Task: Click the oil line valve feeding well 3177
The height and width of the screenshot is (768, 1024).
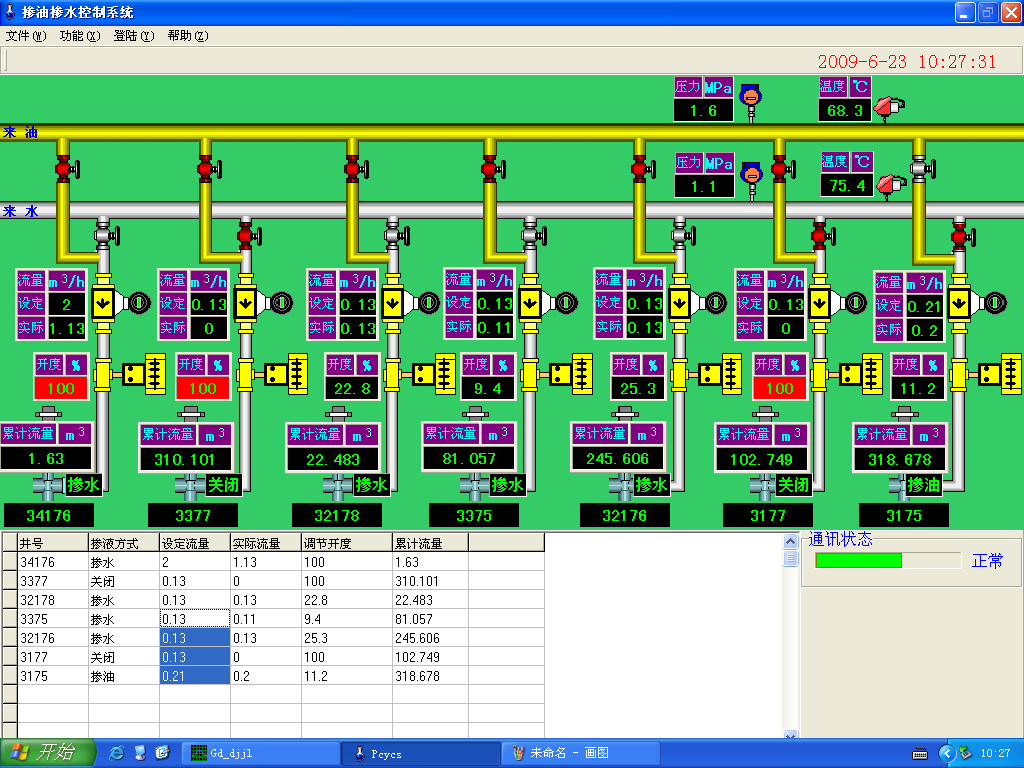Action: tap(782, 169)
